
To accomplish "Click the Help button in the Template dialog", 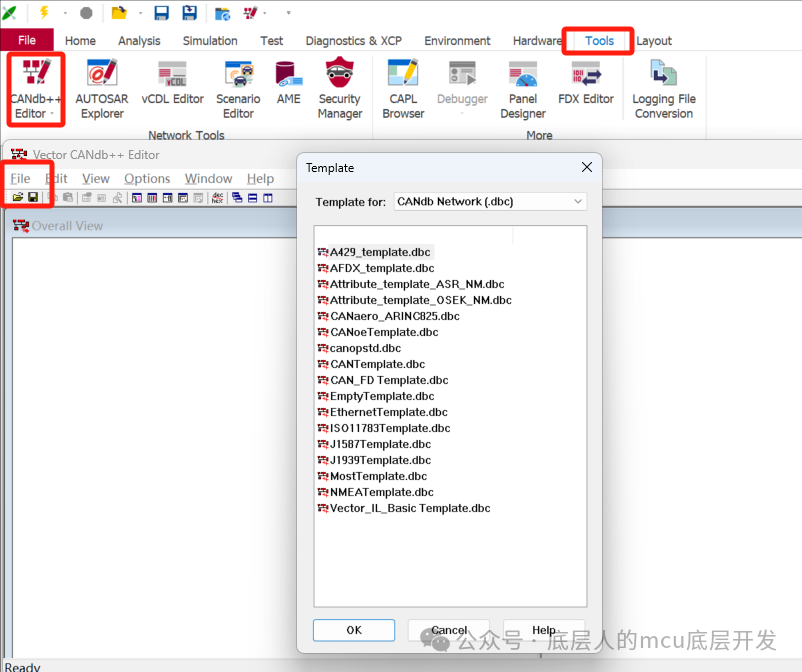I will (544, 630).
